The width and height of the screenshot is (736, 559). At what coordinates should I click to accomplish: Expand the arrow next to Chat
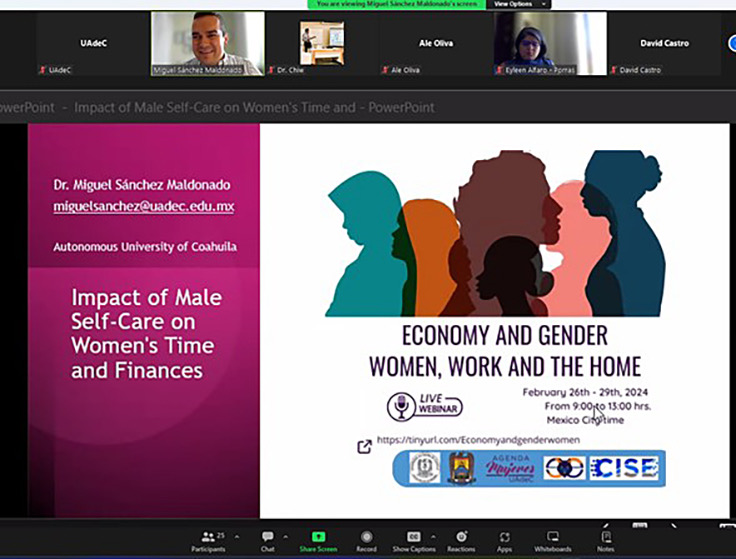tap(285, 536)
